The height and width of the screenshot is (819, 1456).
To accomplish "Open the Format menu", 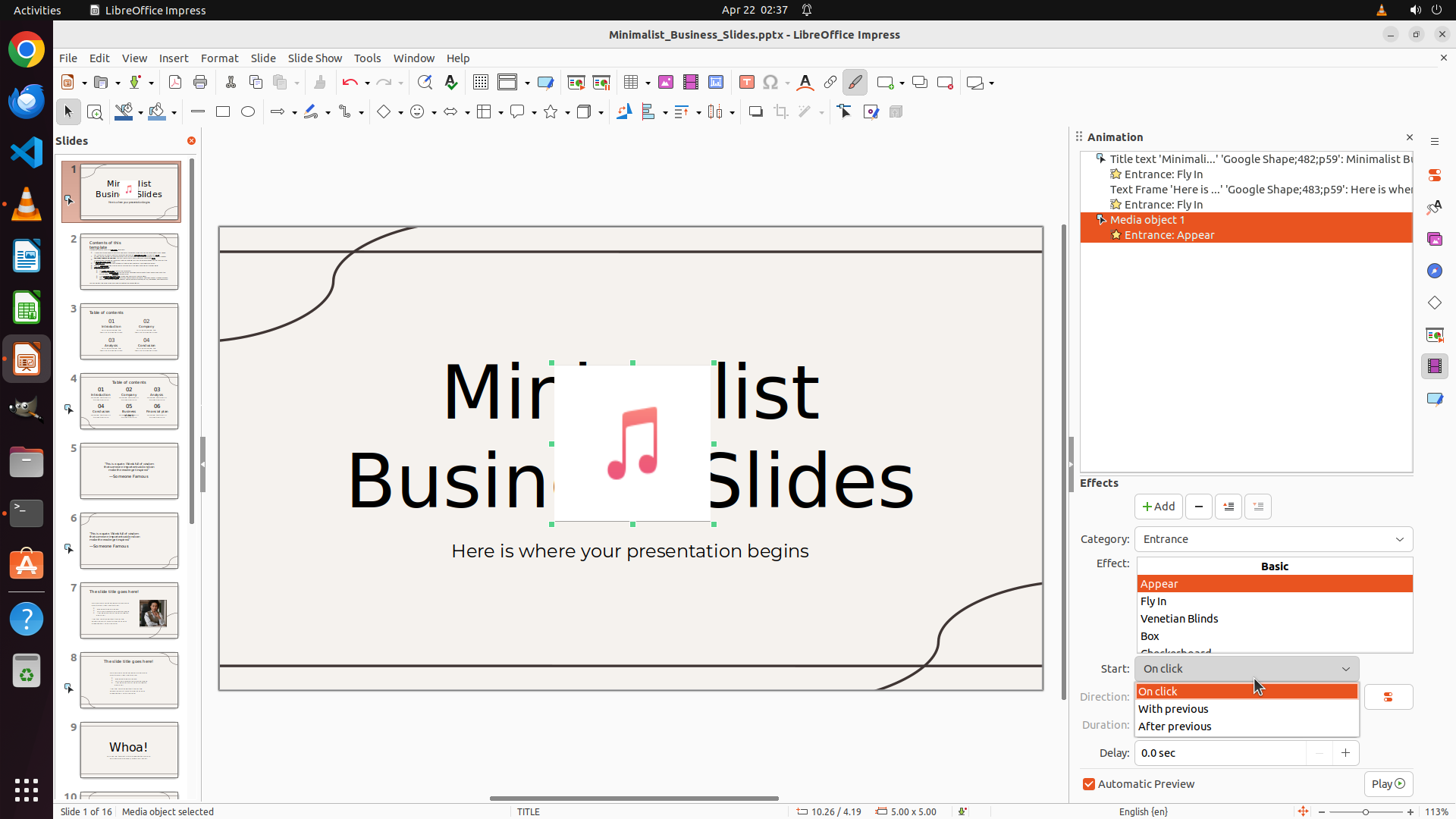I will [x=219, y=58].
